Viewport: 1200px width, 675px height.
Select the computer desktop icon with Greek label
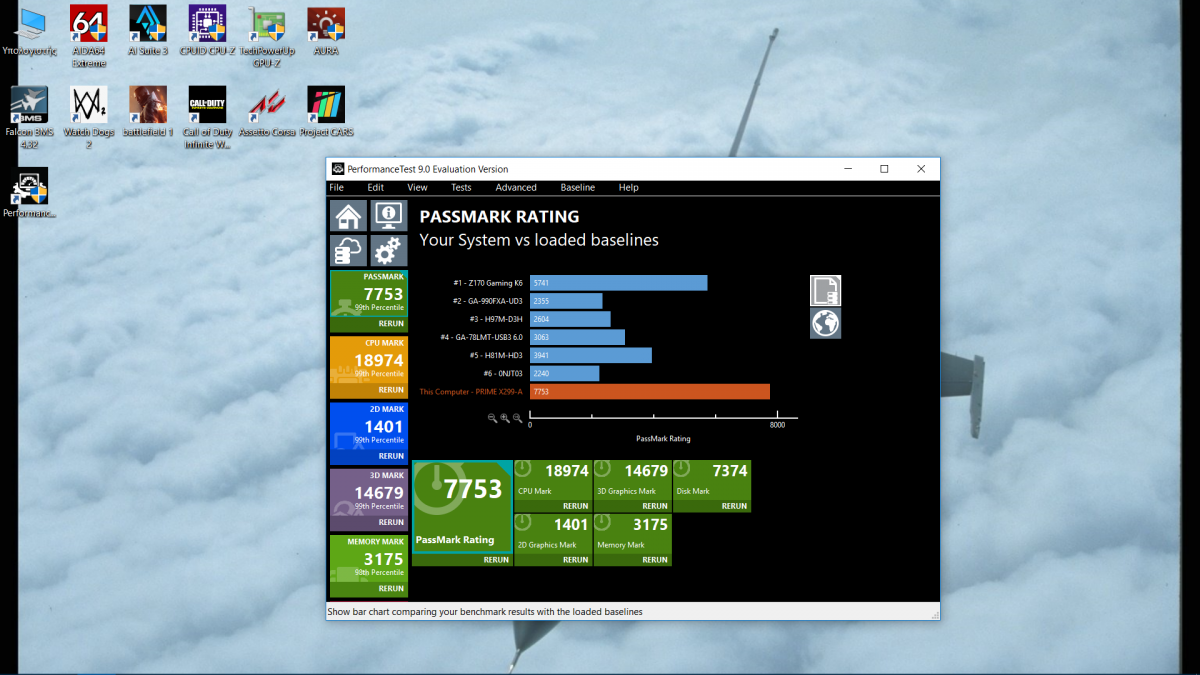(29, 30)
